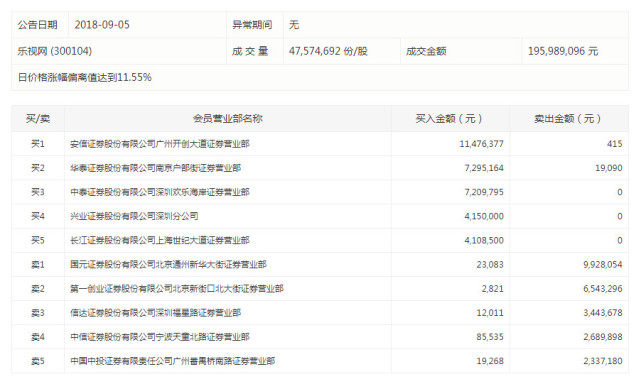Select the 卖5 row label
Image resolution: width=641 pixels, height=379 pixels.
pyautogui.click(x=38, y=361)
